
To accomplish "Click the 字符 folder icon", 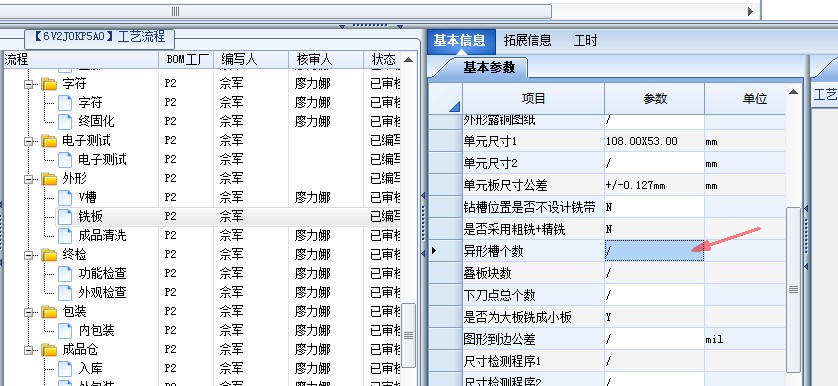I will [x=49, y=84].
